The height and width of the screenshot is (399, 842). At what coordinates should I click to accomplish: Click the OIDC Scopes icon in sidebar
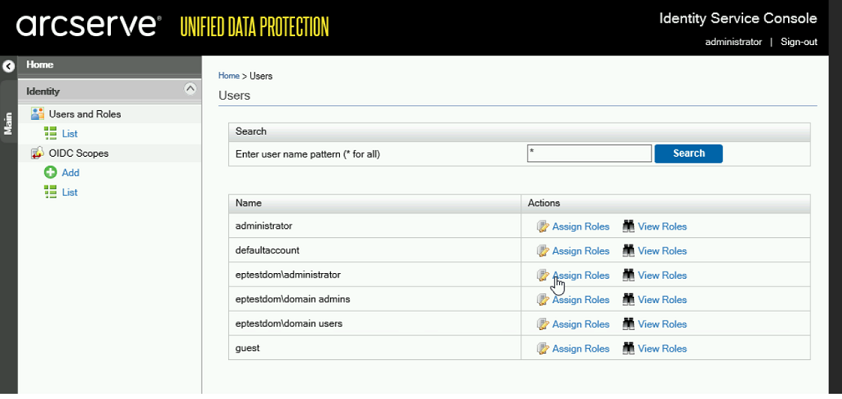pos(37,153)
